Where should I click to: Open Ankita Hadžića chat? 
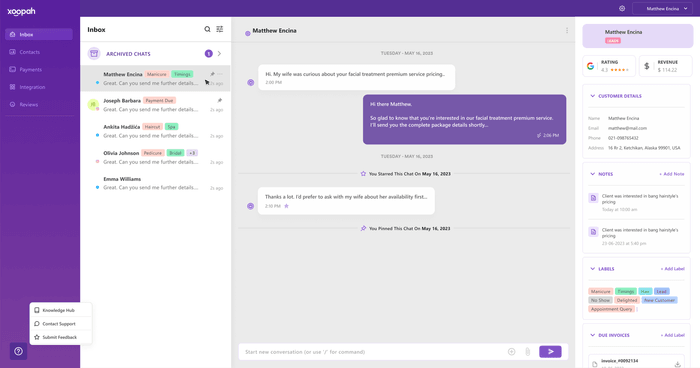[155, 131]
